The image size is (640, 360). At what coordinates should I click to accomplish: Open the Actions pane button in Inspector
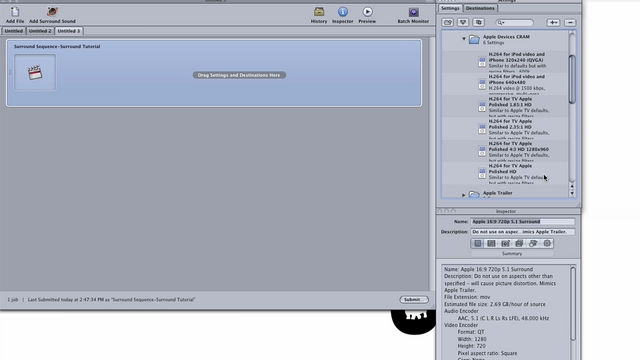(547, 243)
